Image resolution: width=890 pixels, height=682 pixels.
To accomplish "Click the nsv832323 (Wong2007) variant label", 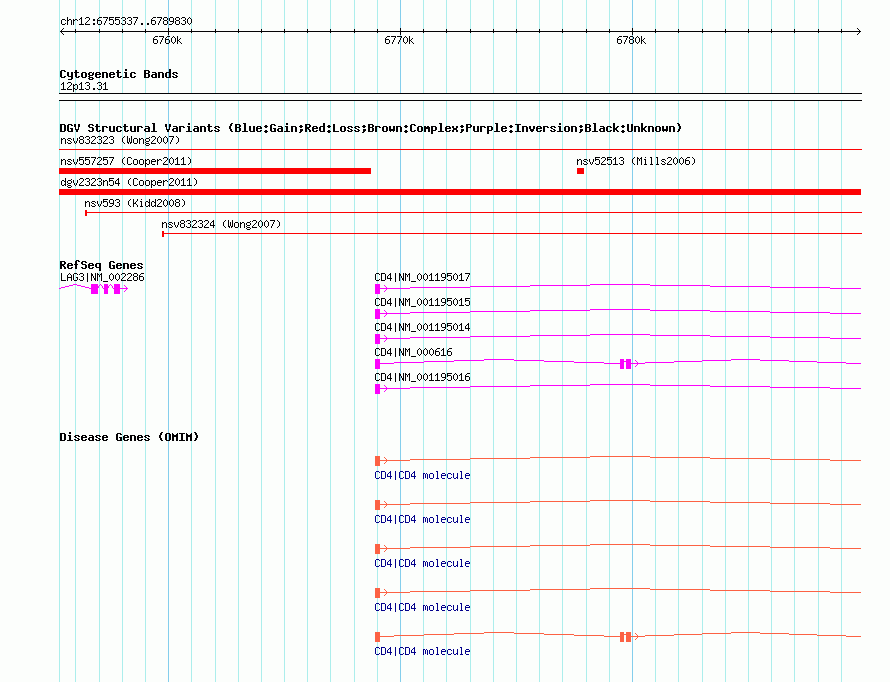I will tap(120, 140).
